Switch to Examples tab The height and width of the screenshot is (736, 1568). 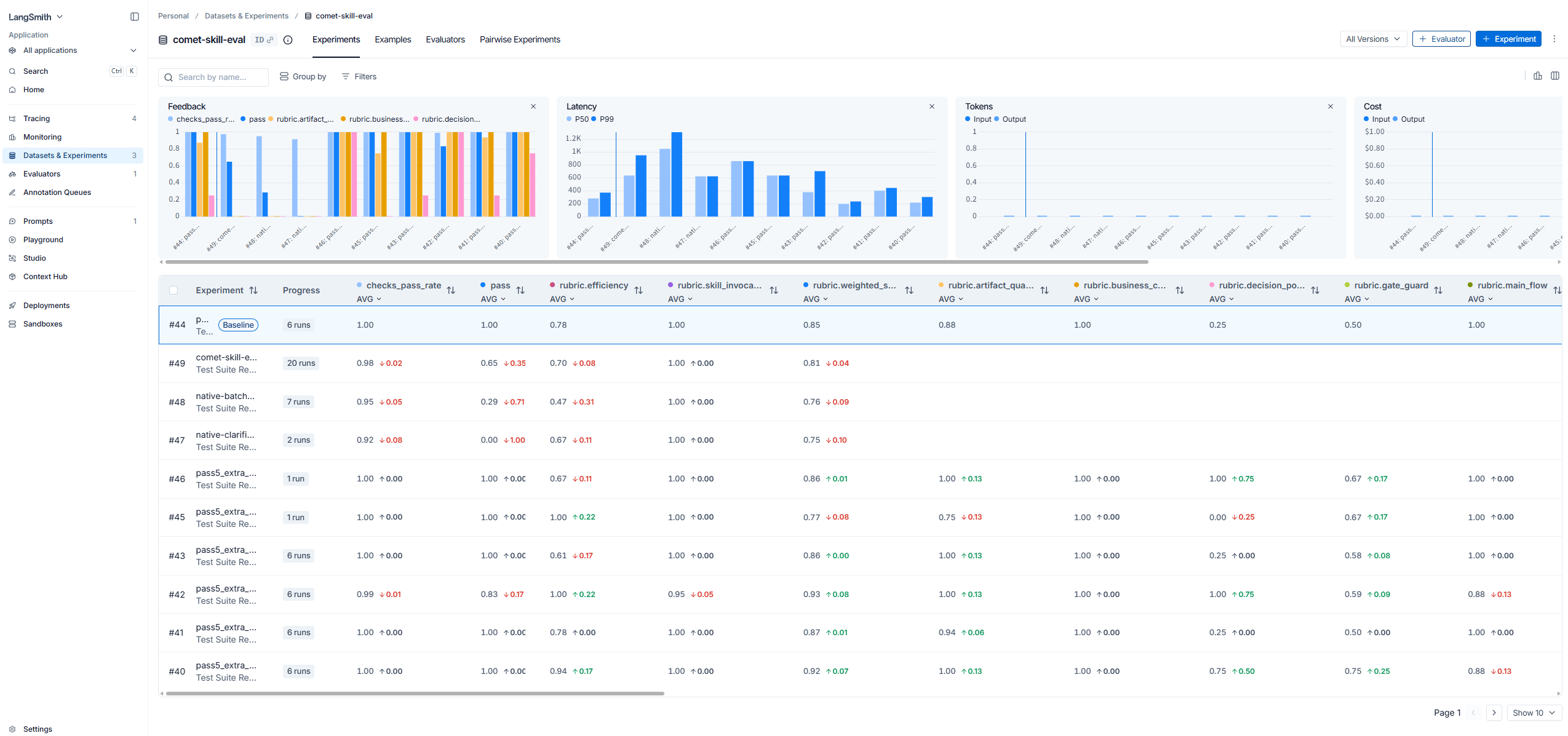[x=393, y=39]
